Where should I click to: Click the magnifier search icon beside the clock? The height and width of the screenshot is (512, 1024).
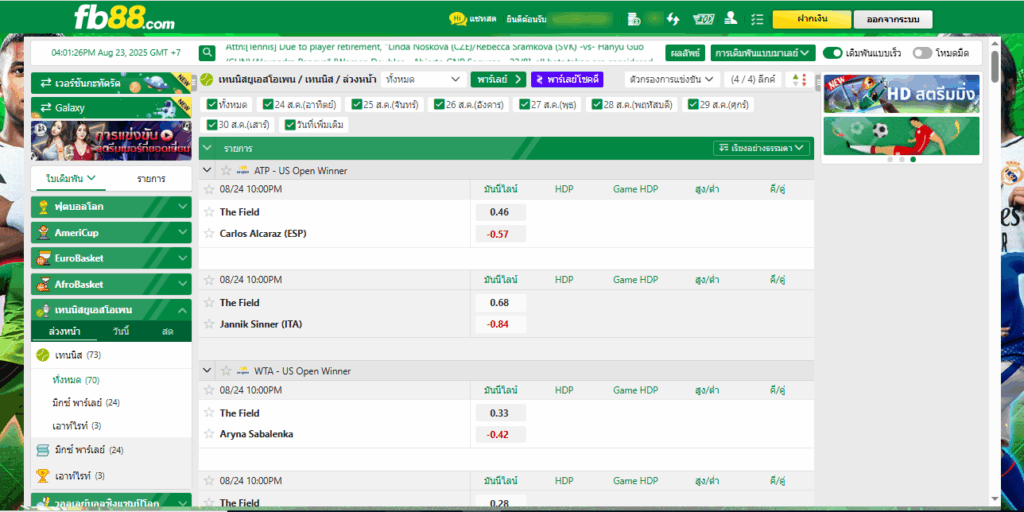207,53
